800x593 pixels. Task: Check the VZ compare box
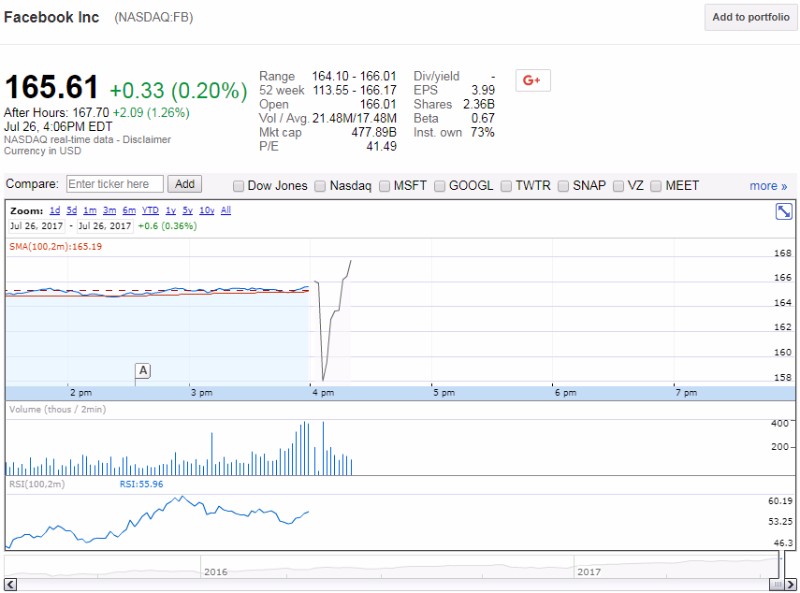[618, 186]
